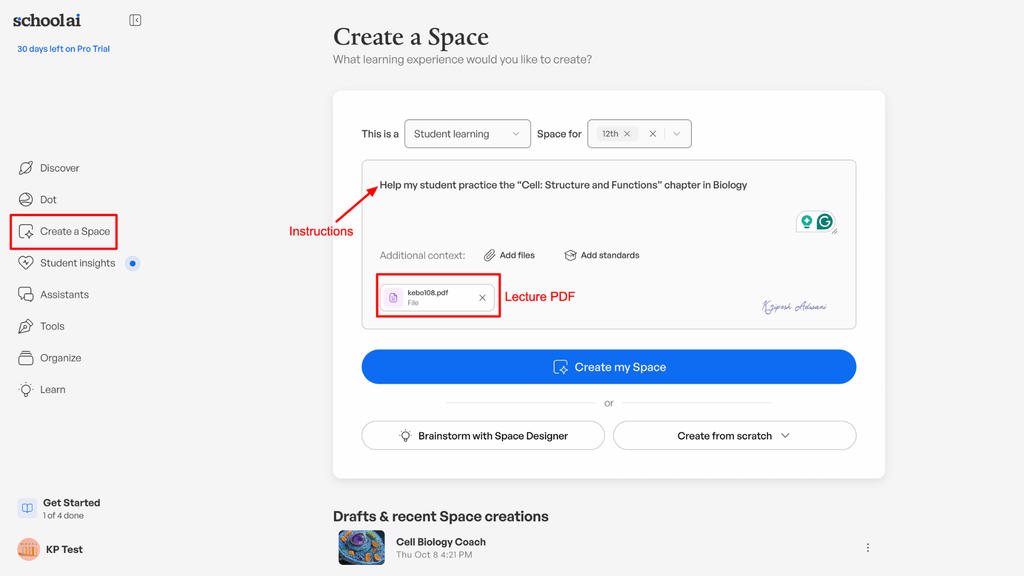The height and width of the screenshot is (576, 1024).
Task: Open Tools in the sidebar
Action: coord(41,327)
